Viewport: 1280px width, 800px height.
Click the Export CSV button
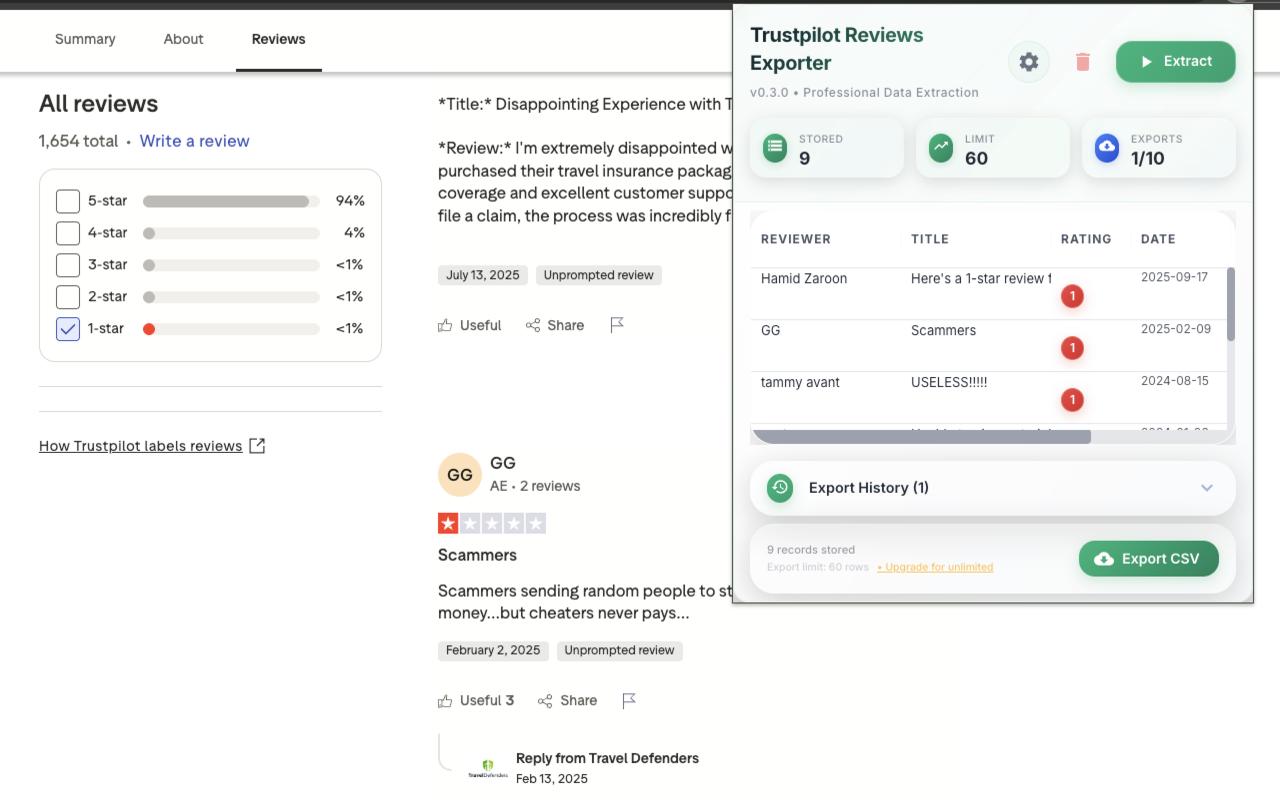1149,559
